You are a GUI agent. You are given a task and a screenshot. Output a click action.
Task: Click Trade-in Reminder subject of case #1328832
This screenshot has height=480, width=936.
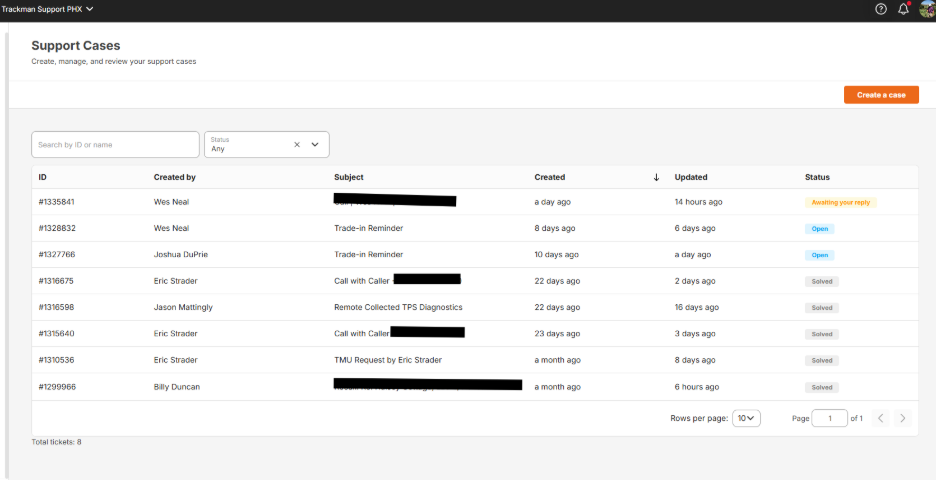pyautogui.click(x=368, y=228)
